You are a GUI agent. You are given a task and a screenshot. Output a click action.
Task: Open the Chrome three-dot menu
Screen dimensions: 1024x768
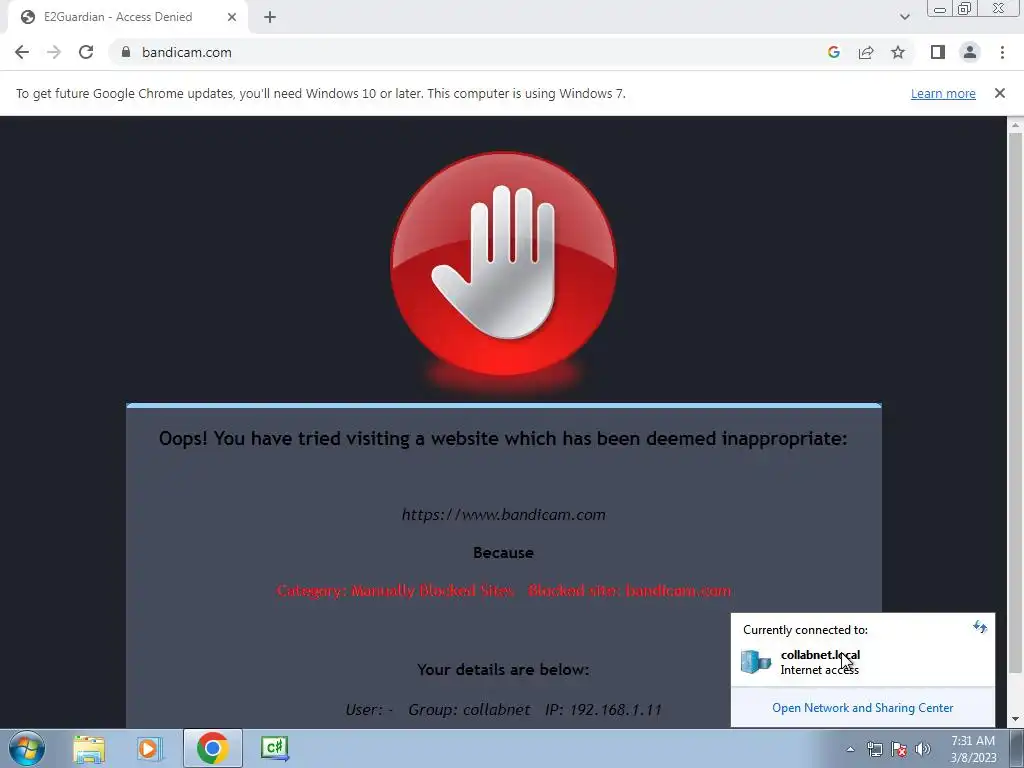pyautogui.click(x=1002, y=52)
